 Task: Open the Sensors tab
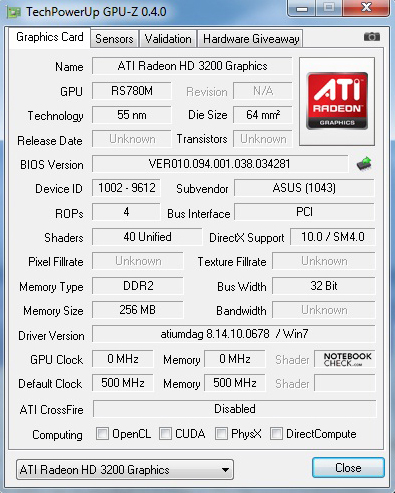tap(114, 39)
